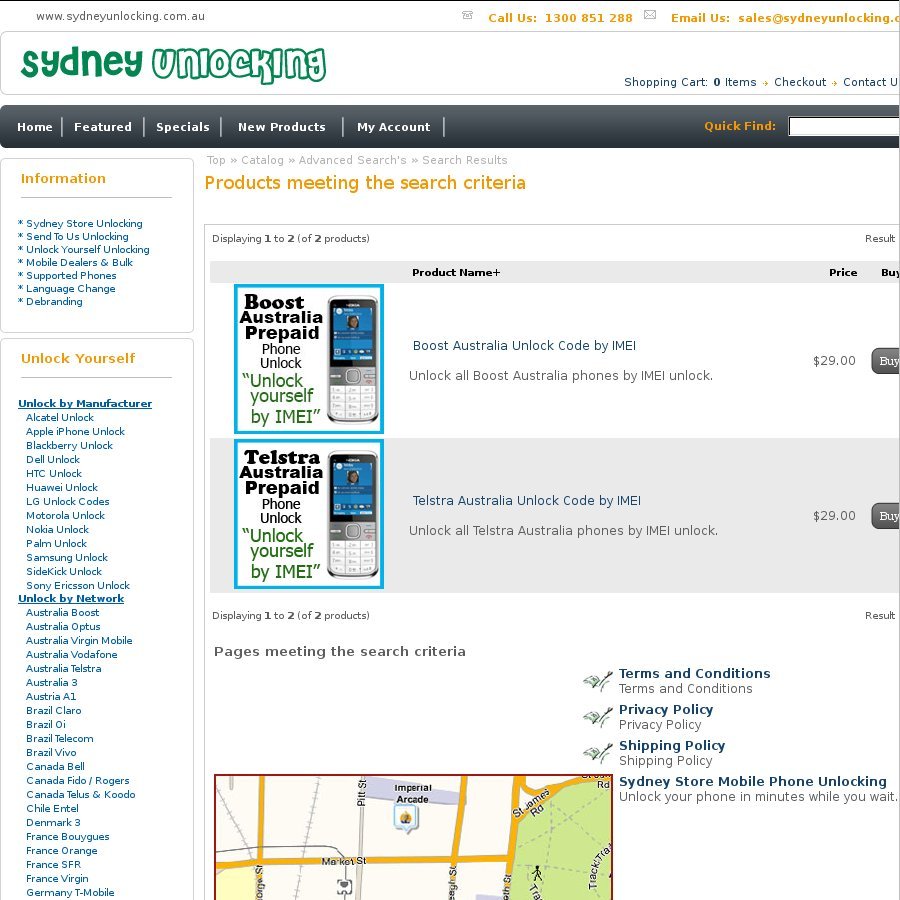This screenshot has width=900, height=900.
Task: Open the Language Change link
Action: pyautogui.click(x=71, y=289)
